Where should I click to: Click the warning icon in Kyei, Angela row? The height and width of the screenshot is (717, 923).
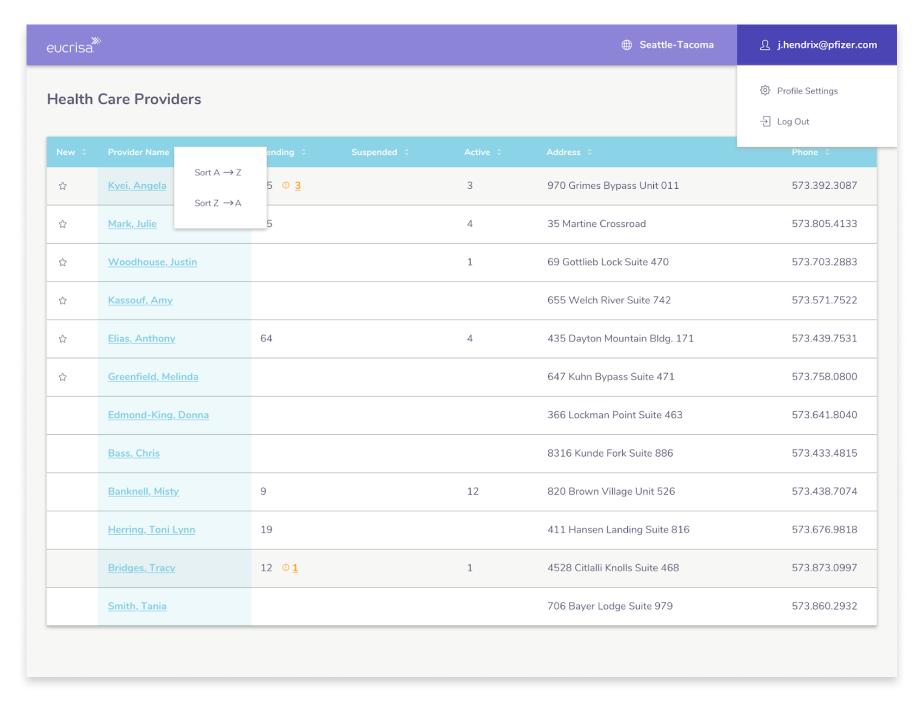[285, 185]
